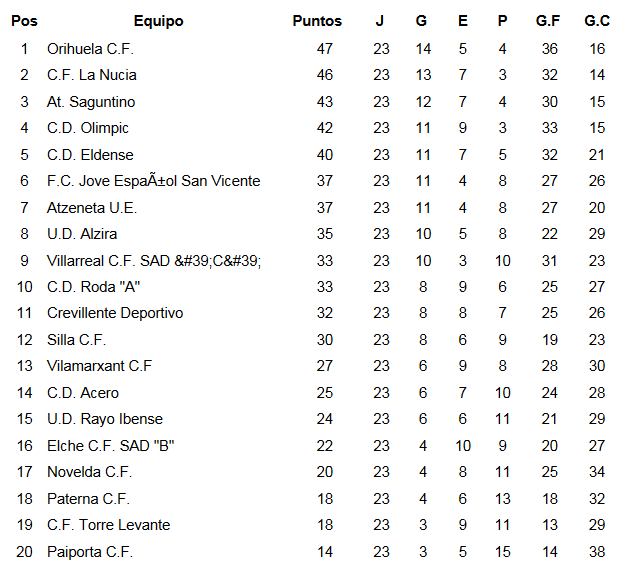This screenshot has width=629, height=574.
Task: Select C.D. Eldense in the table
Action: pos(90,155)
